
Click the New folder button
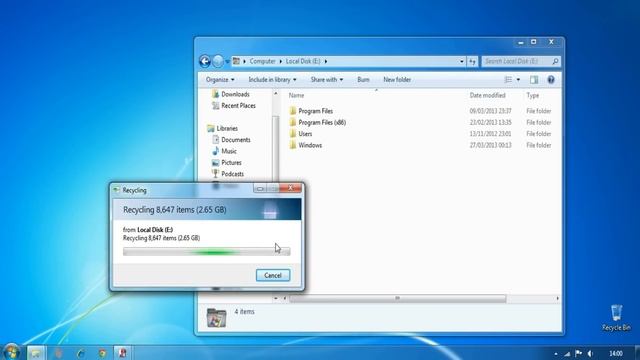coord(397,80)
